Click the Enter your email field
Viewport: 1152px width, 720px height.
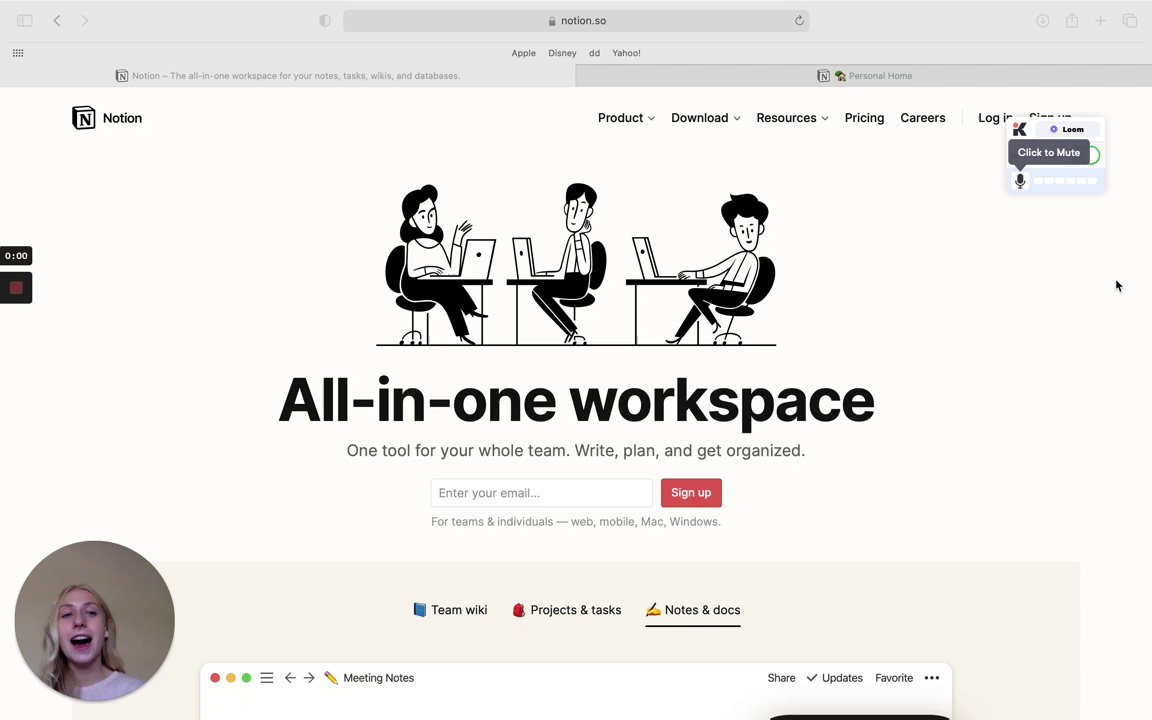(x=541, y=492)
